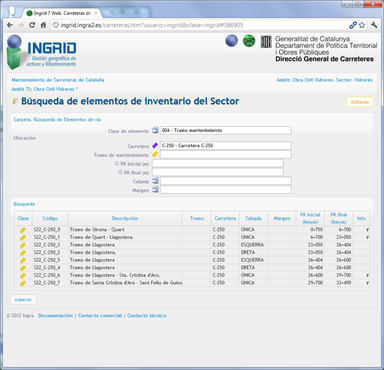Click the yellow Tramo de mantenimiento icon

[x=155, y=154]
